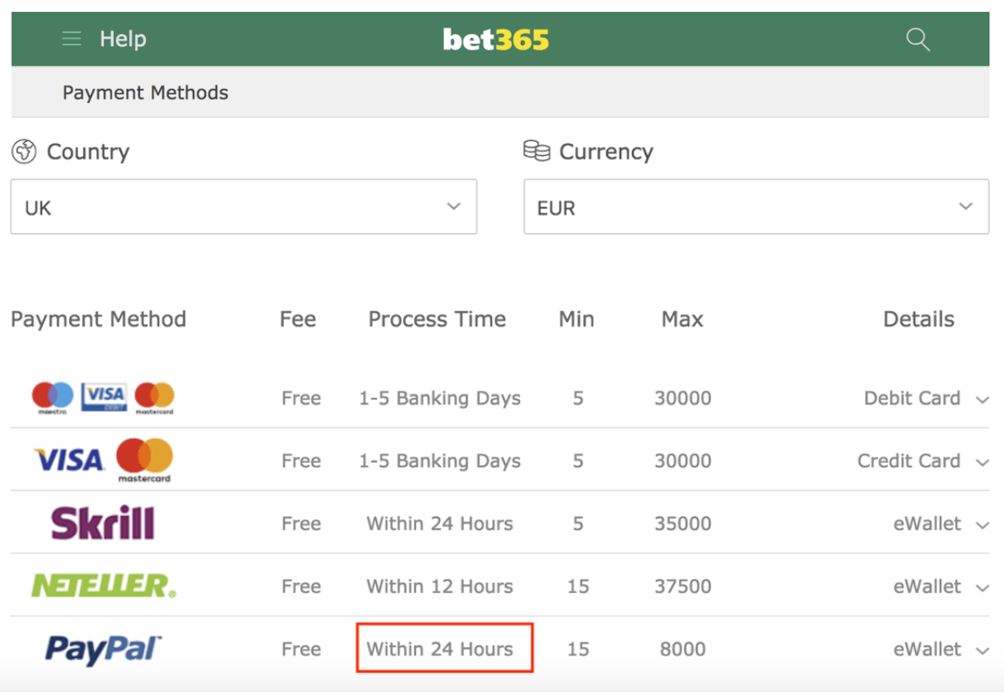The image size is (1004, 698).
Task: Click the Debit Card details label
Action: pyautogui.click(x=912, y=398)
